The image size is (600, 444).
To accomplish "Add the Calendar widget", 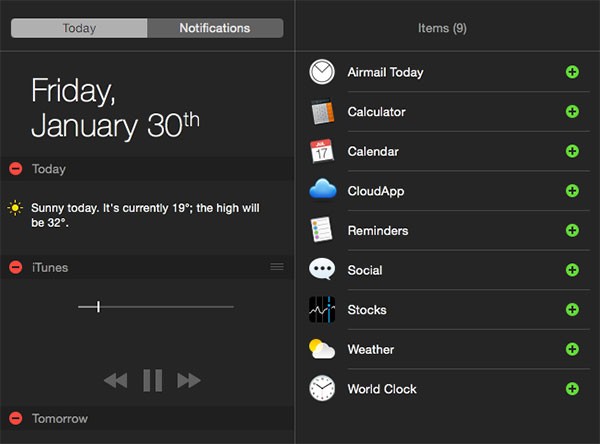I will tap(572, 151).
